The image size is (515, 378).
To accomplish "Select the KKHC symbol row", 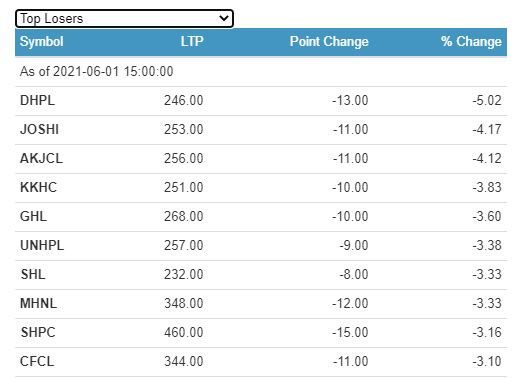I will 261,187.
